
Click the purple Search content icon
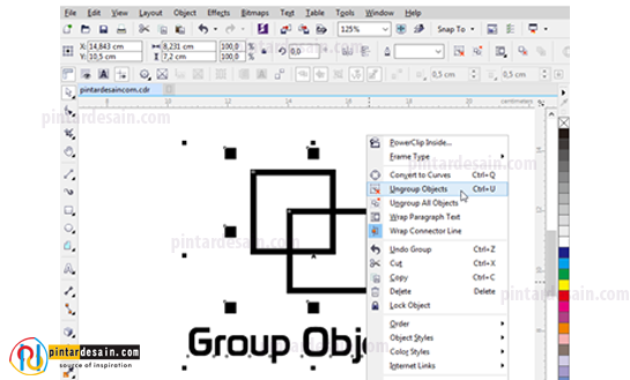tap(263, 29)
